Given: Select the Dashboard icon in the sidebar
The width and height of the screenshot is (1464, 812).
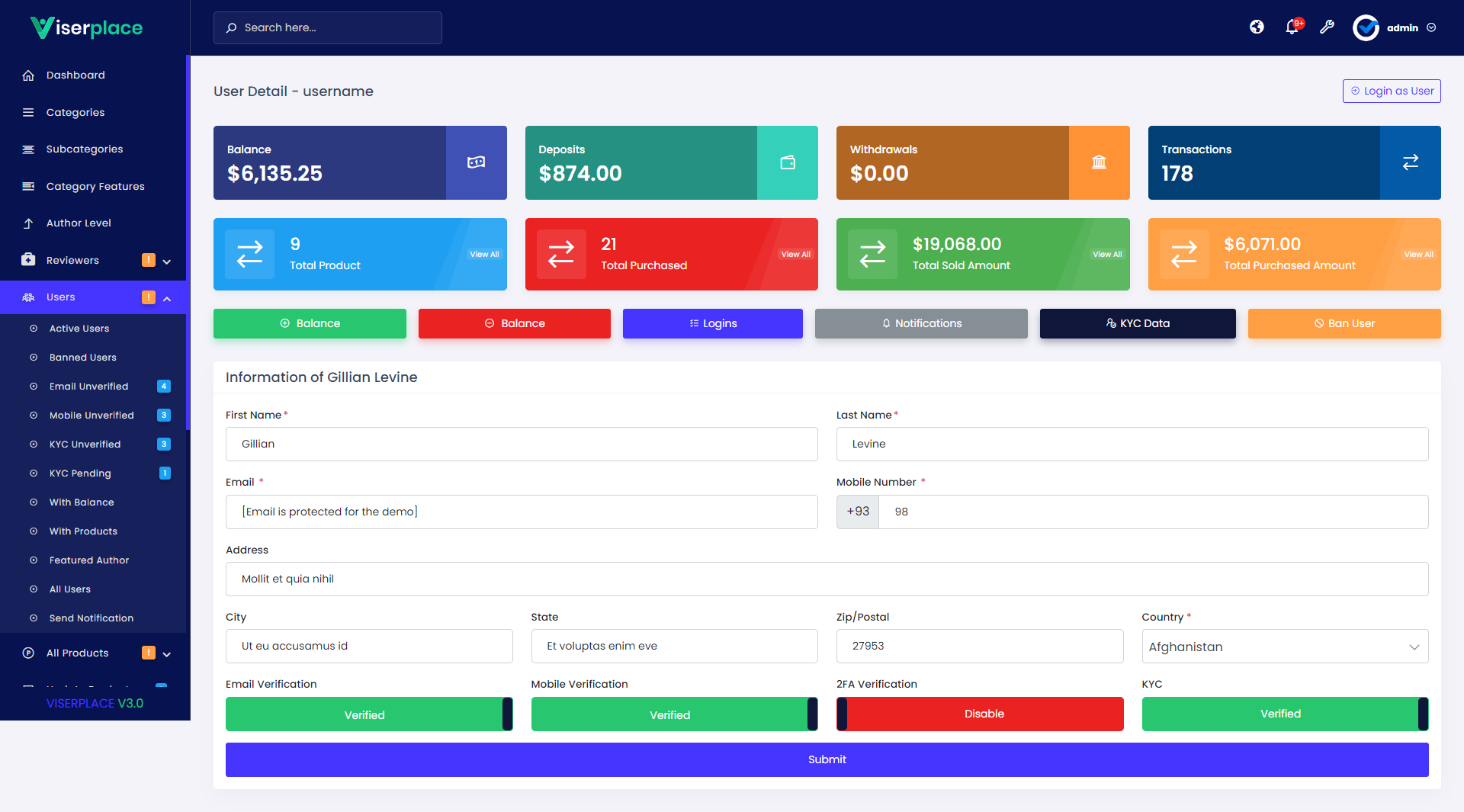Looking at the screenshot, I should click(x=28, y=75).
